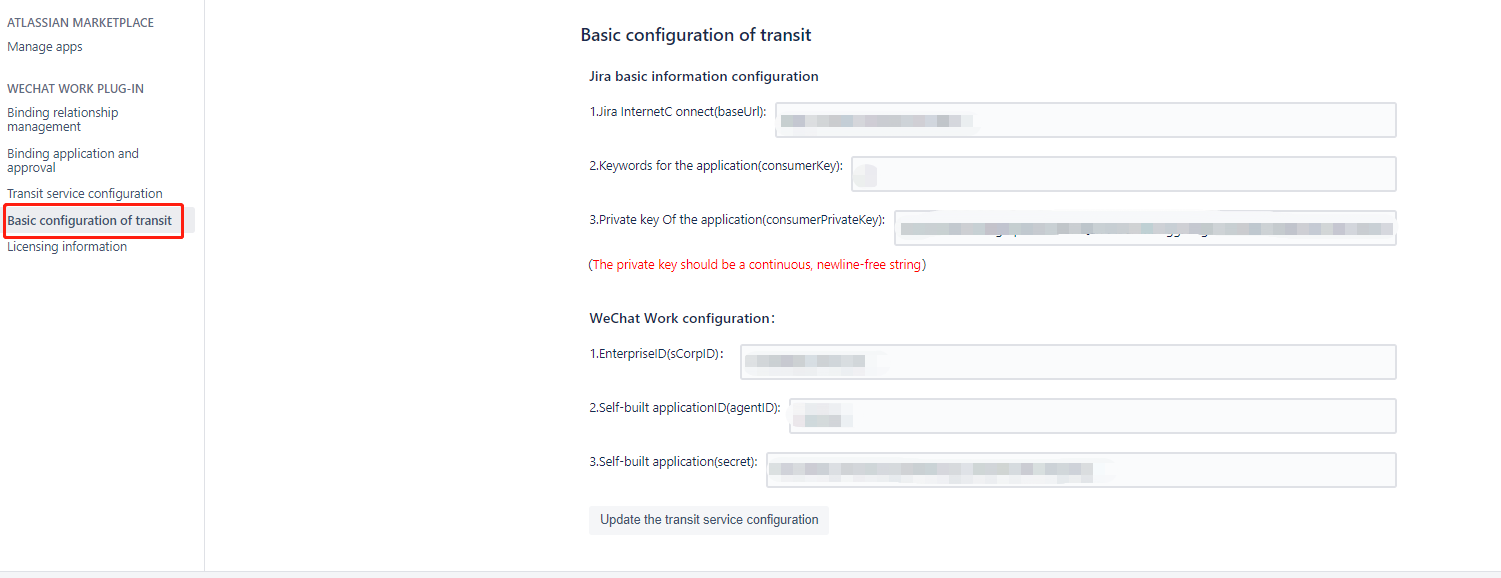This screenshot has width=1501, height=578.
Task: Click the WeChat Work configuration heading
Action: click(x=682, y=319)
